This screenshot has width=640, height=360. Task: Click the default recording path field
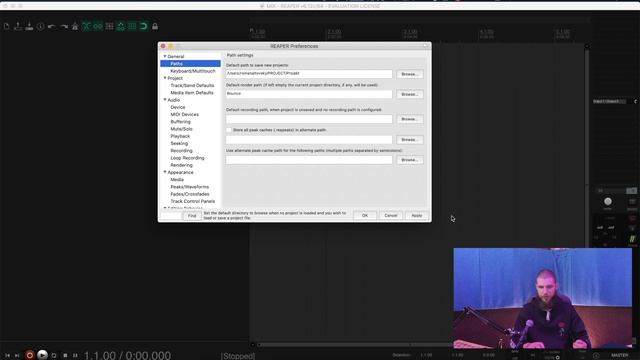[x=309, y=119]
